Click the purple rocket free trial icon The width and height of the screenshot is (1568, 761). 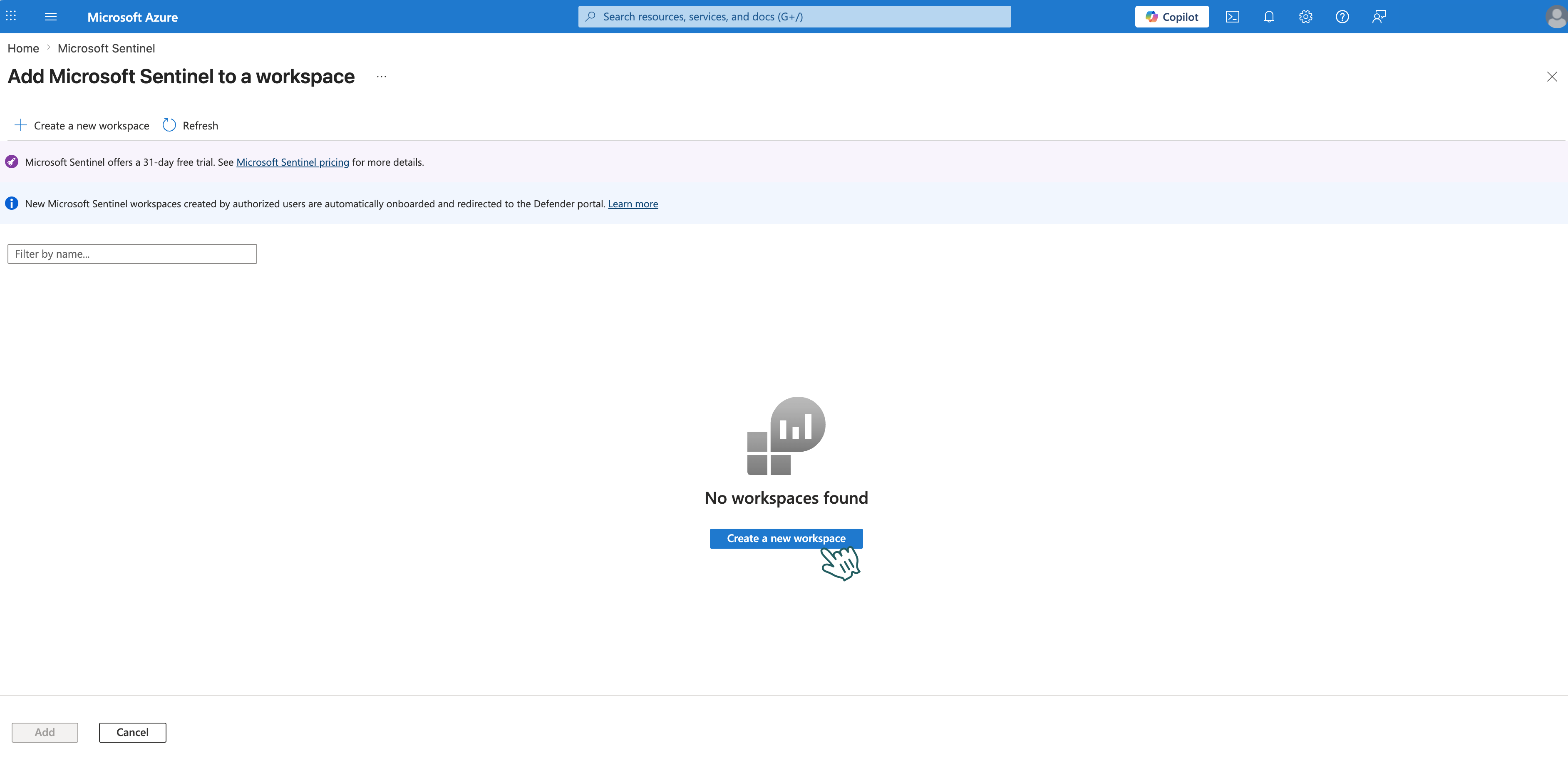pyautogui.click(x=12, y=162)
